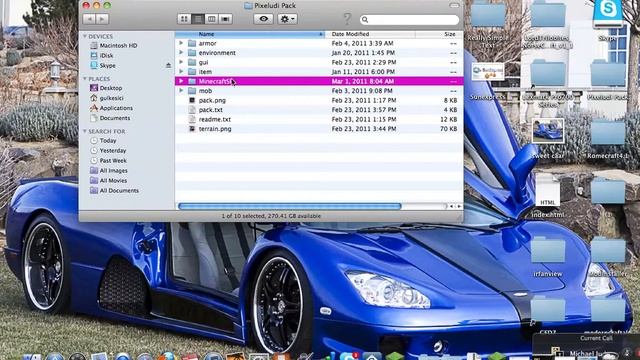This screenshot has width=640, height=360.
Task: Switch Finder to icon view
Action: point(184,19)
